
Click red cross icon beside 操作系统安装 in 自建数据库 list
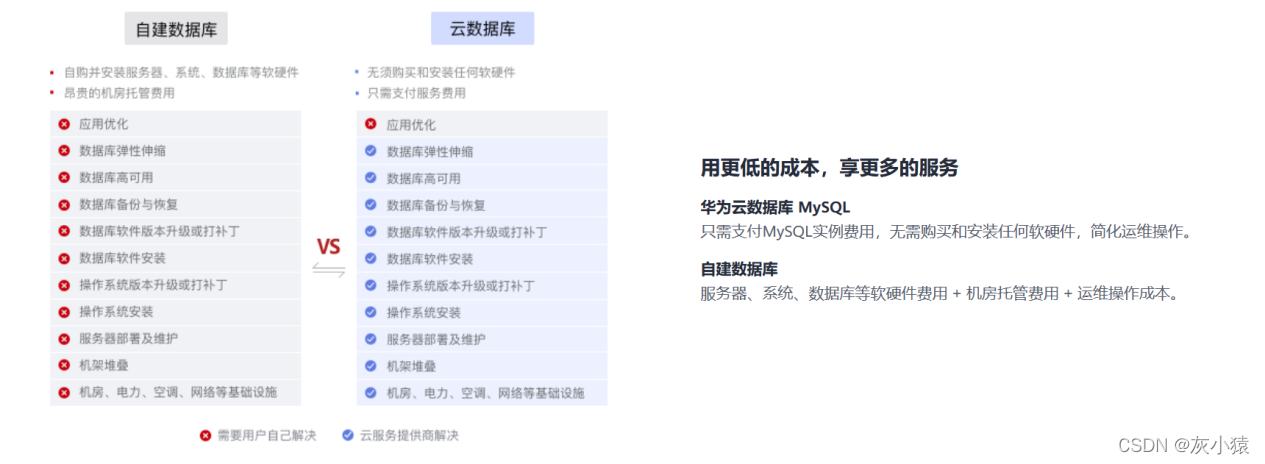[64, 311]
